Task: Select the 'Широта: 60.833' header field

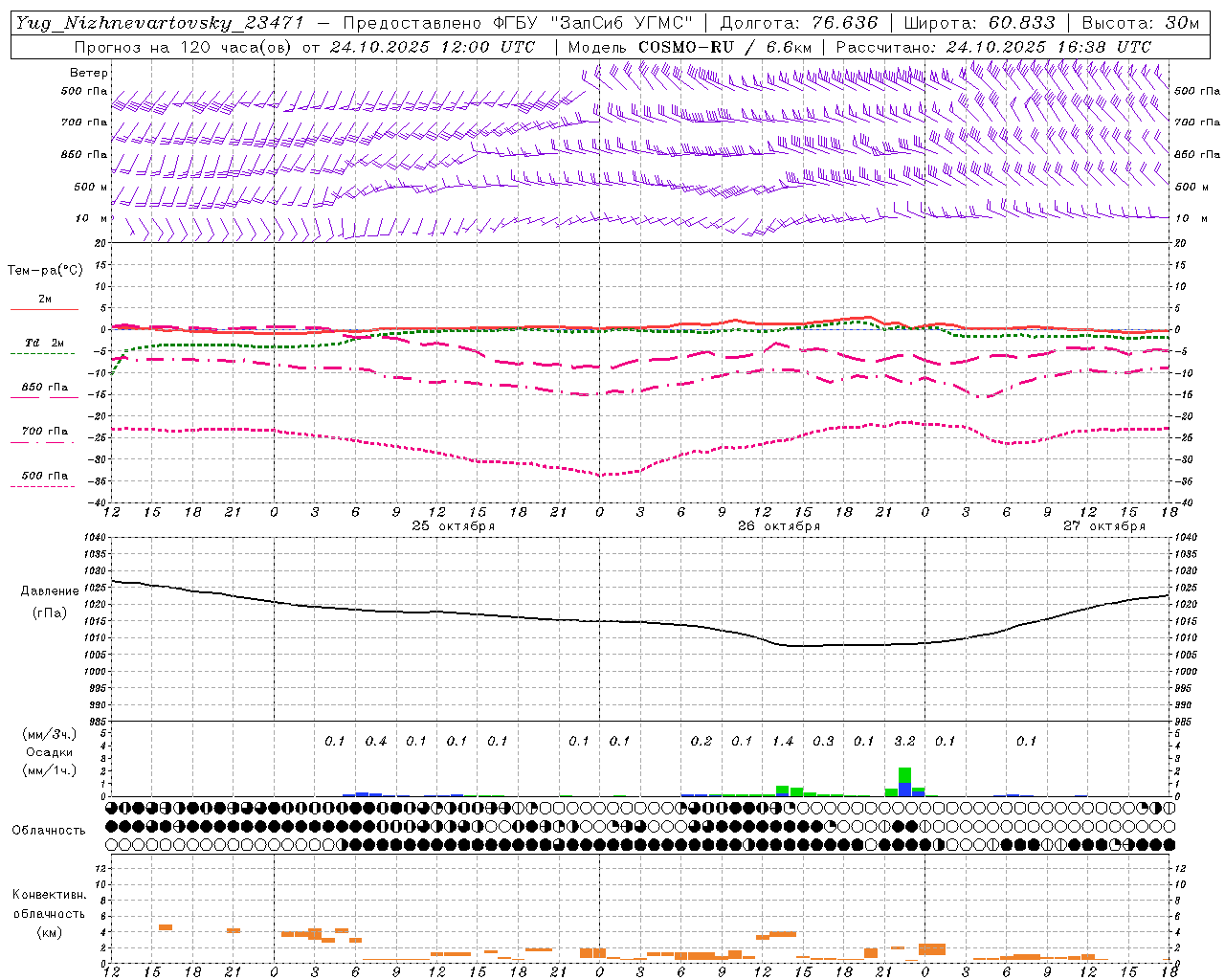Action: [979, 23]
